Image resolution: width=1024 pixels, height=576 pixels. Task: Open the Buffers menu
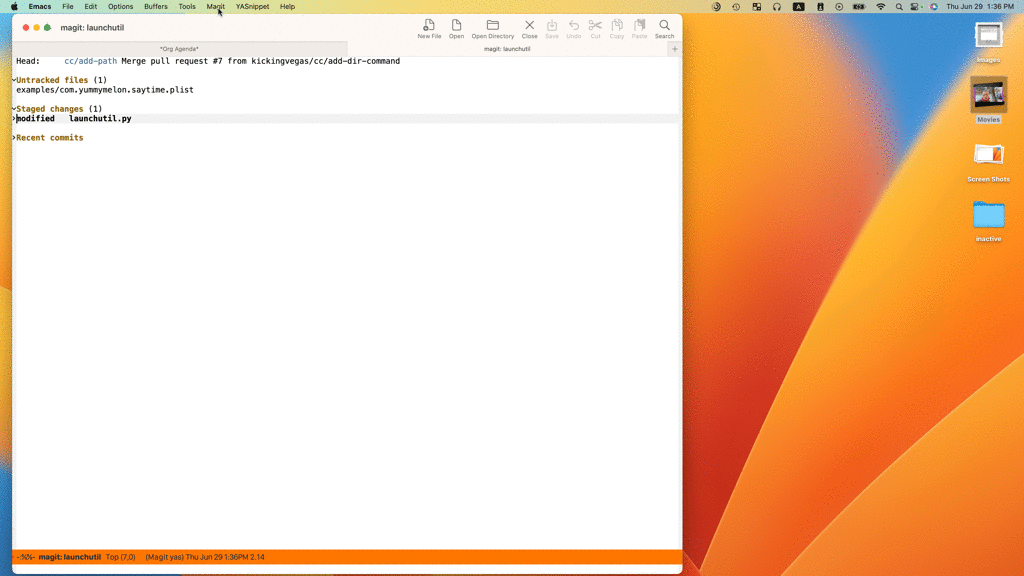pos(155,7)
